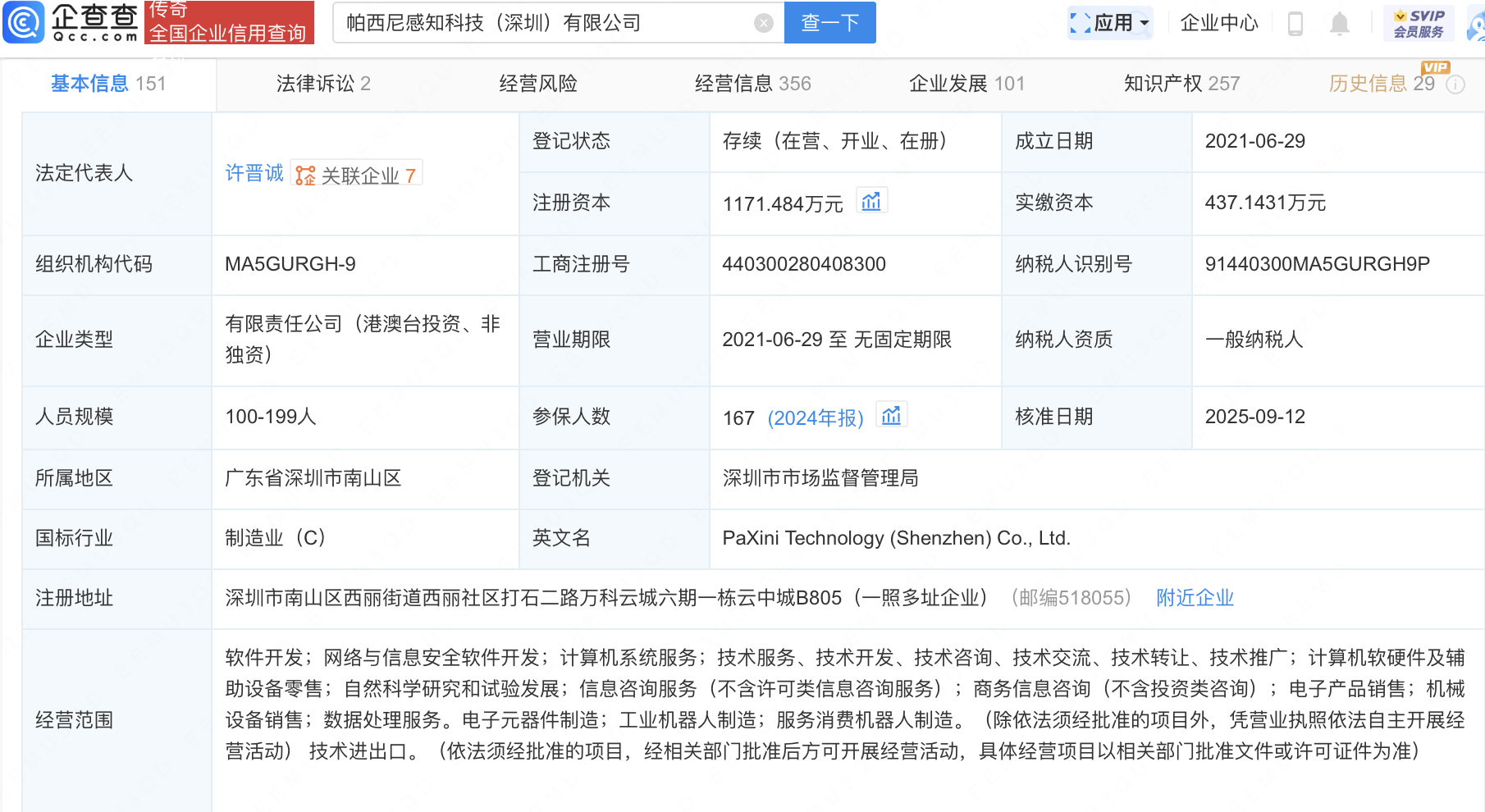The height and width of the screenshot is (812, 1485).
Task: Open the (2024年报) link
Action: click(816, 418)
